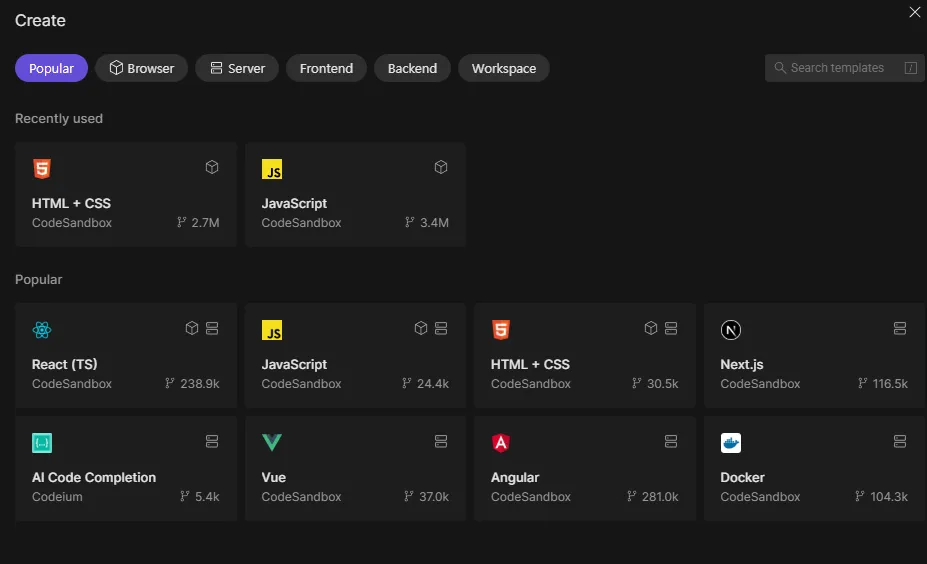Select the Popular filter tab
The height and width of the screenshot is (564, 927).
pos(51,68)
